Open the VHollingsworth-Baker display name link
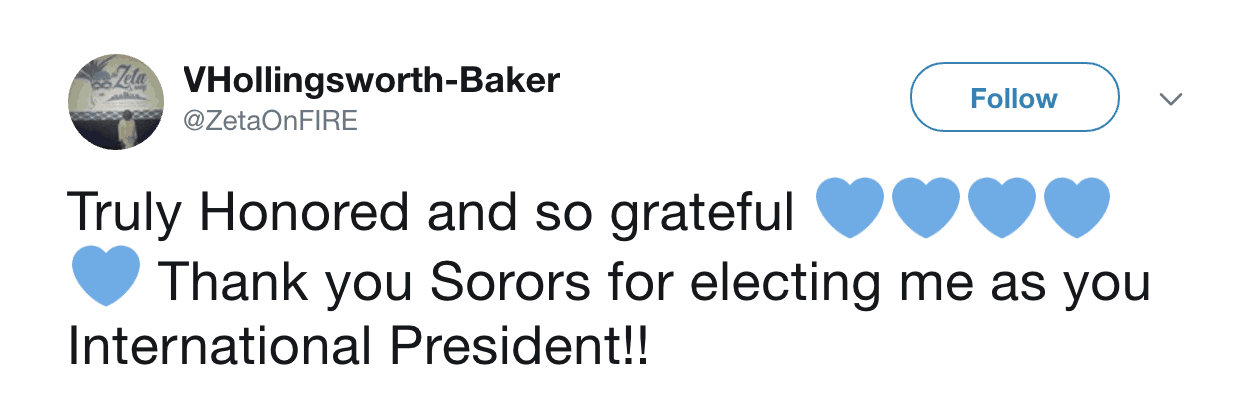 coord(371,81)
